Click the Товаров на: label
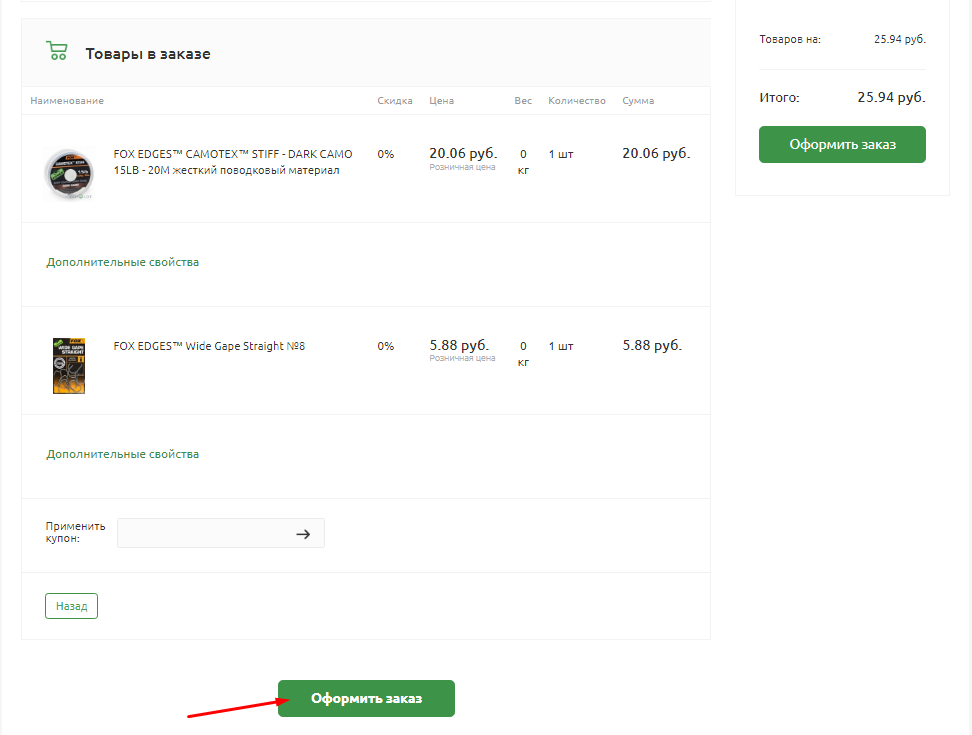Screen dimensions: 972x735 tap(790, 39)
